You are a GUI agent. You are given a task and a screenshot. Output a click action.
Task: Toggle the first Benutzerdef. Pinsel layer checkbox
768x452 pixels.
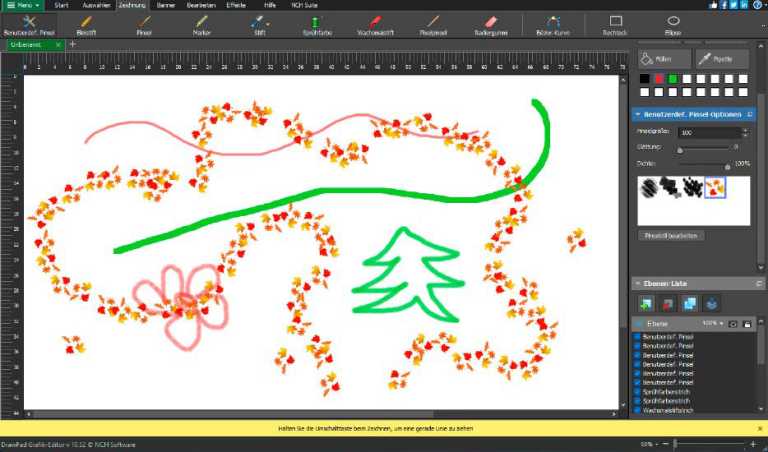click(x=638, y=338)
